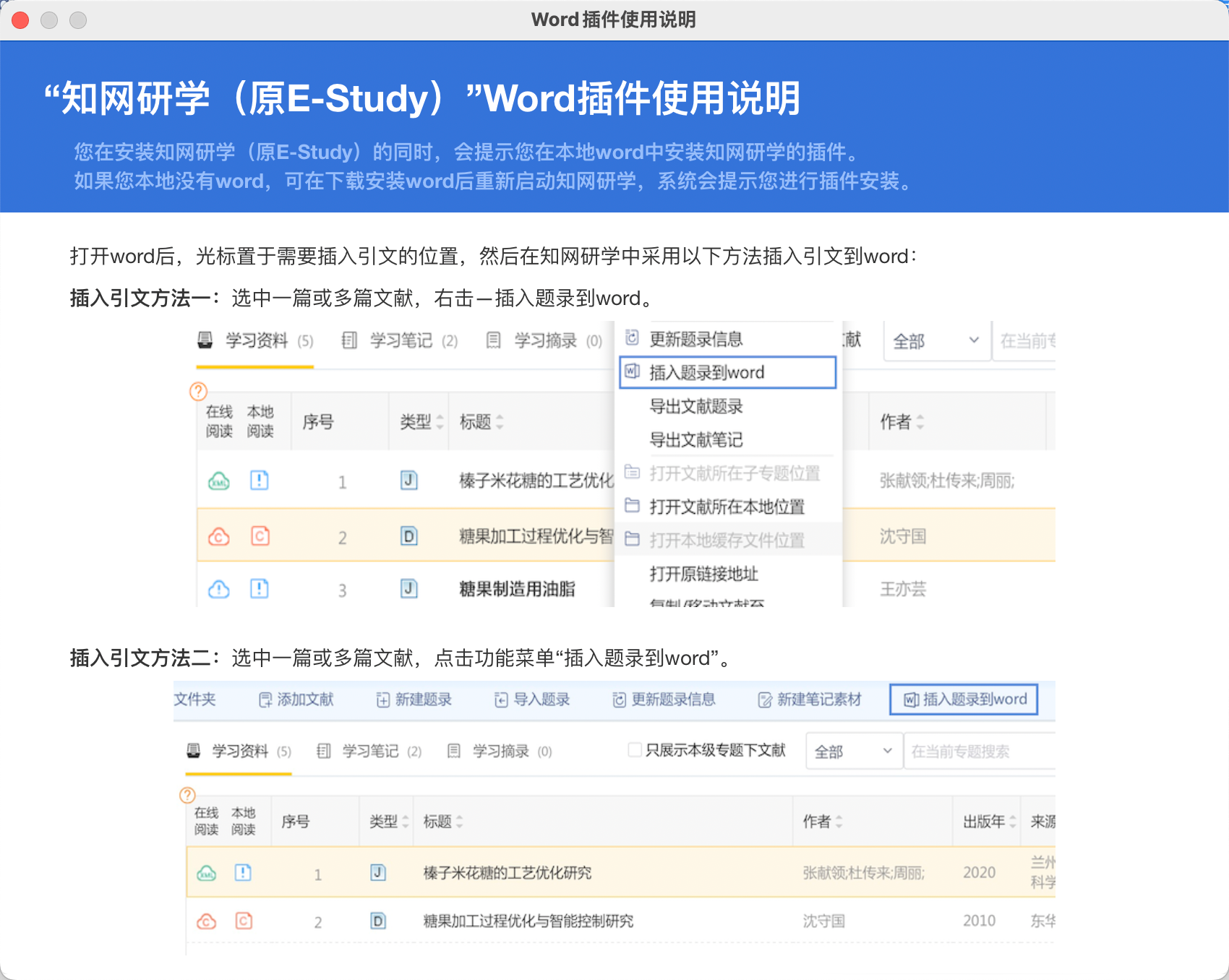Image resolution: width=1229 pixels, height=980 pixels.
Task: Click J type icon in lower row 1
Action: tap(378, 873)
